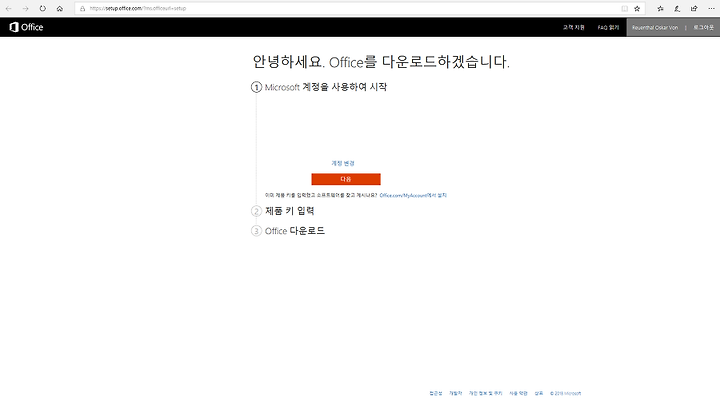The width and height of the screenshot is (720, 405).
Task: Click step 1 Microsoft 계정을 사용하여 시작
Action: pyautogui.click(x=326, y=87)
